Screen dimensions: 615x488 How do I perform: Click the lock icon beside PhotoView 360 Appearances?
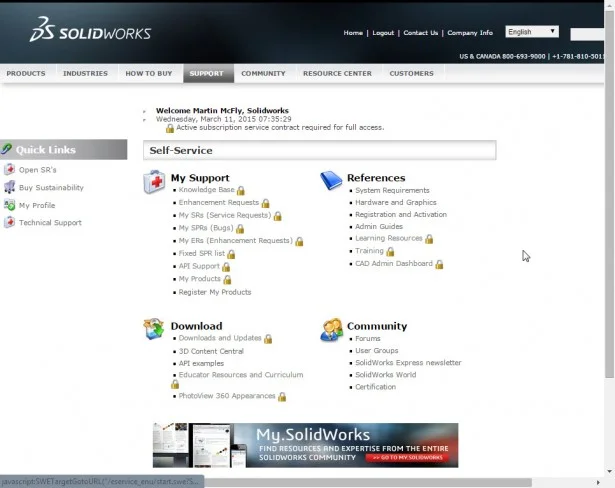pos(282,397)
